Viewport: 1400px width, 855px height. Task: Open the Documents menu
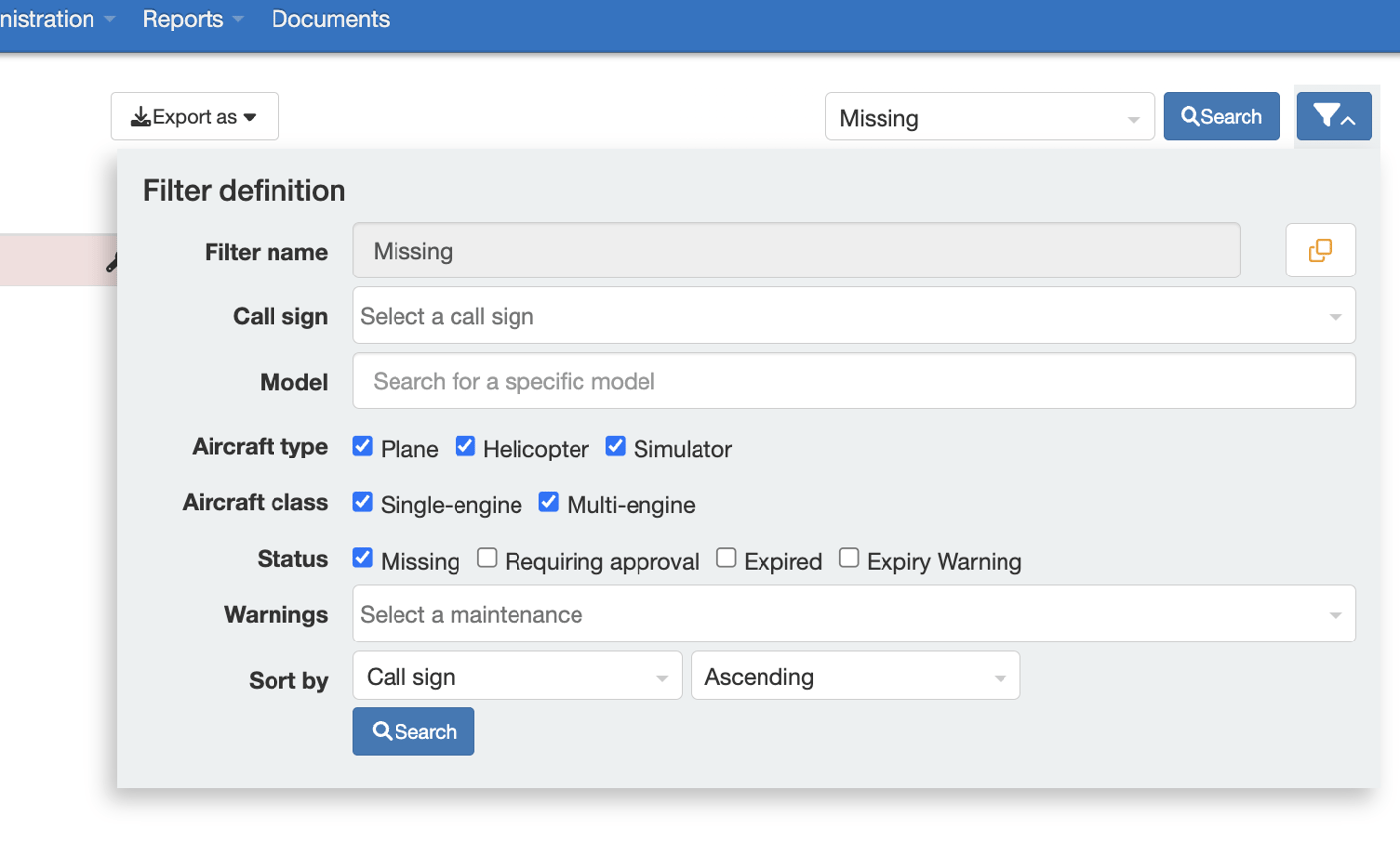click(x=330, y=19)
